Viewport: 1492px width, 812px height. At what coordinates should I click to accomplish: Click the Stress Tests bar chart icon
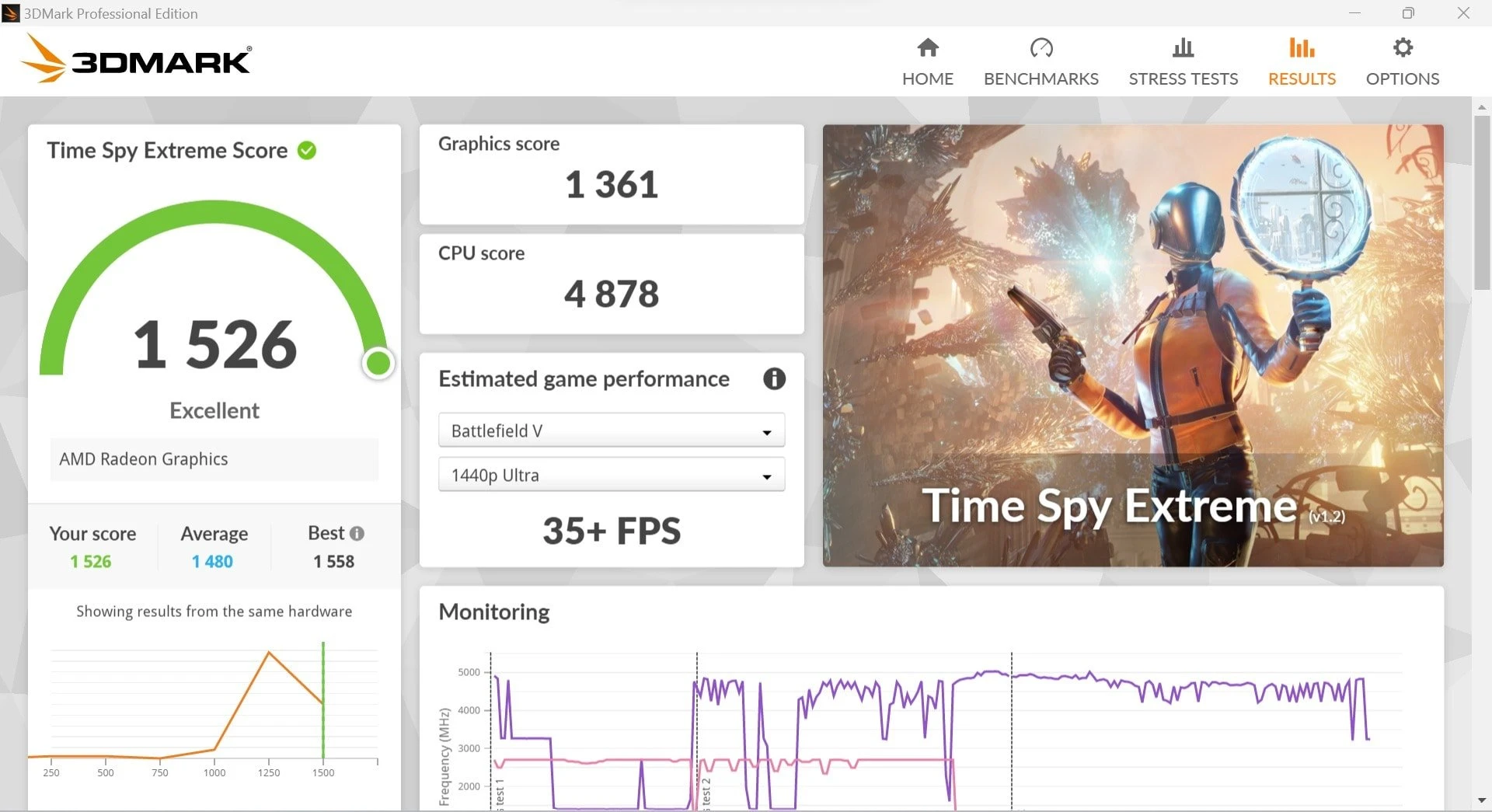(1183, 48)
